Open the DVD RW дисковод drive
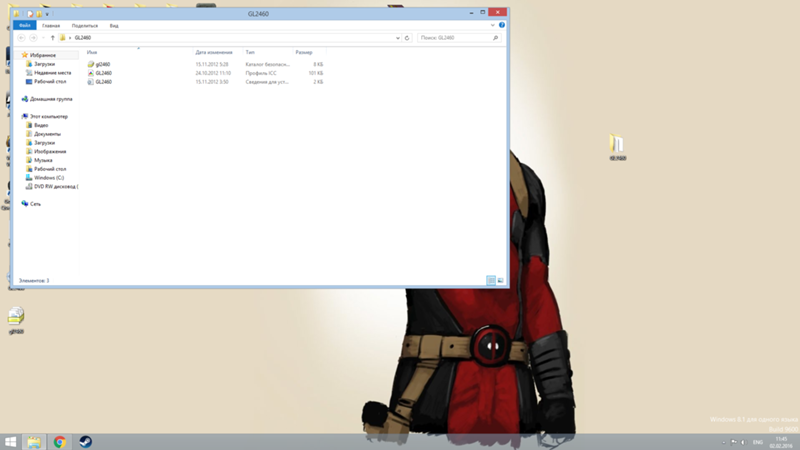Image resolution: width=800 pixels, height=450 pixels. (56, 187)
